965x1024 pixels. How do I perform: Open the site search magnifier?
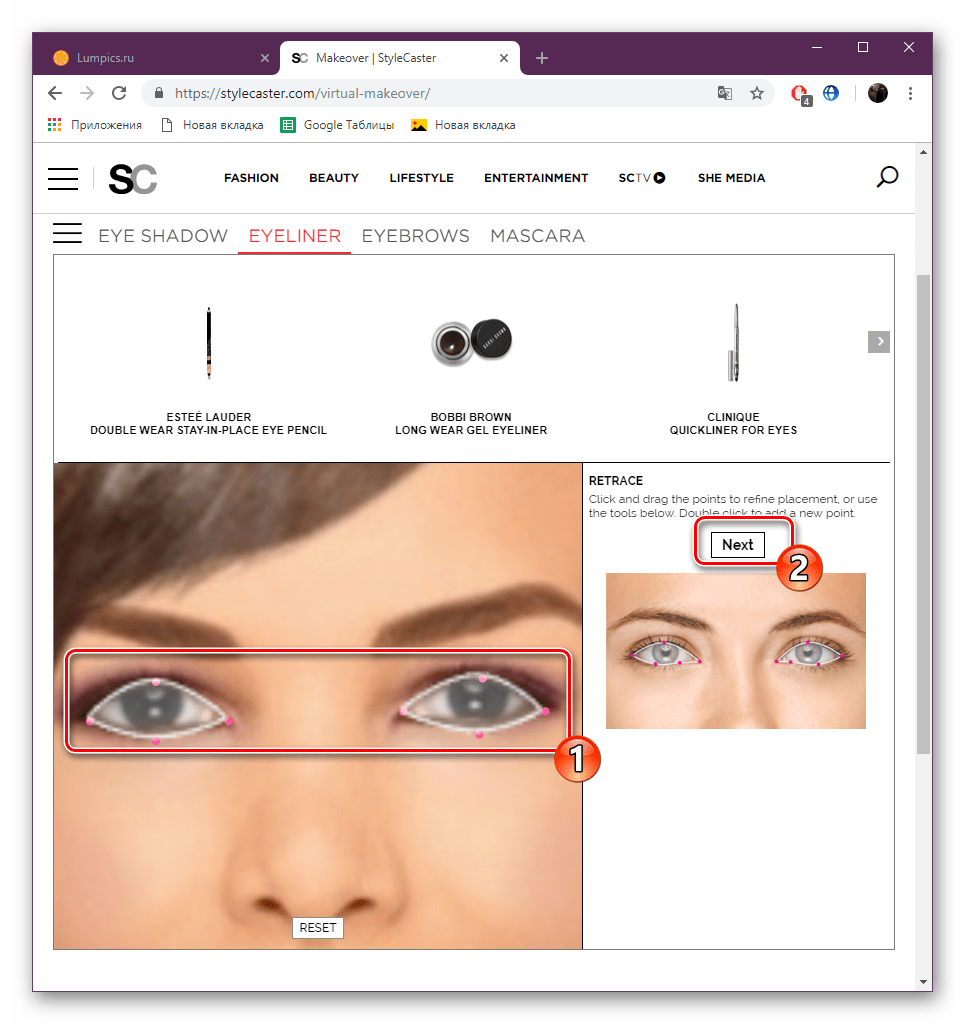(x=887, y=177)
